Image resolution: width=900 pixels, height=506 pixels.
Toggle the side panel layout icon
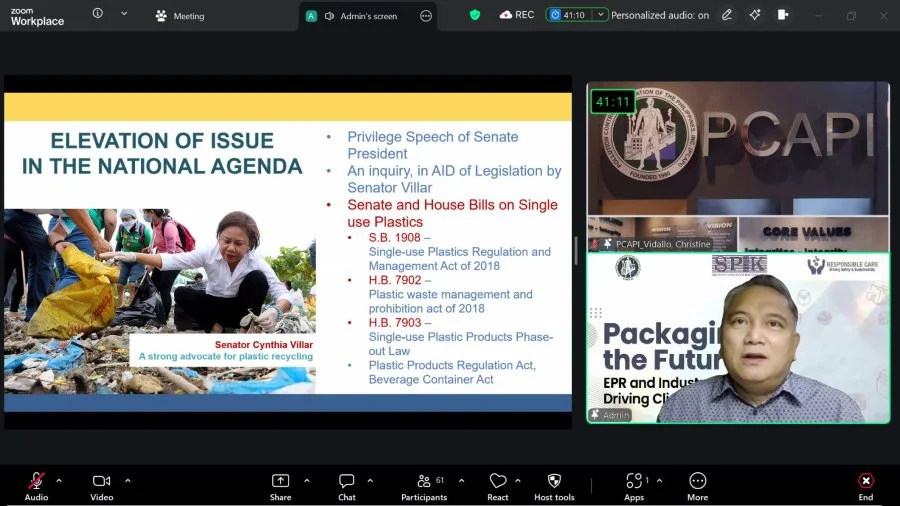coord(783,15)
